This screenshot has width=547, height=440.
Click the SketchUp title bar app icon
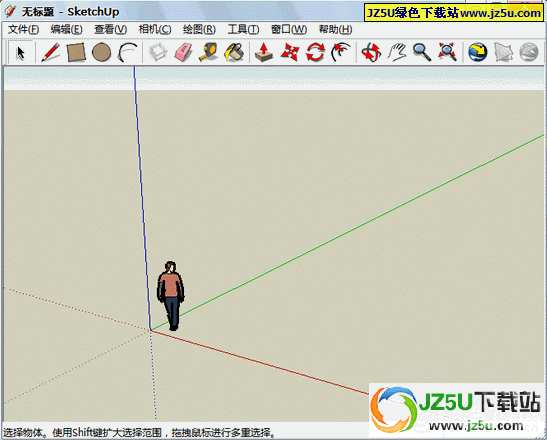[10, 12]
